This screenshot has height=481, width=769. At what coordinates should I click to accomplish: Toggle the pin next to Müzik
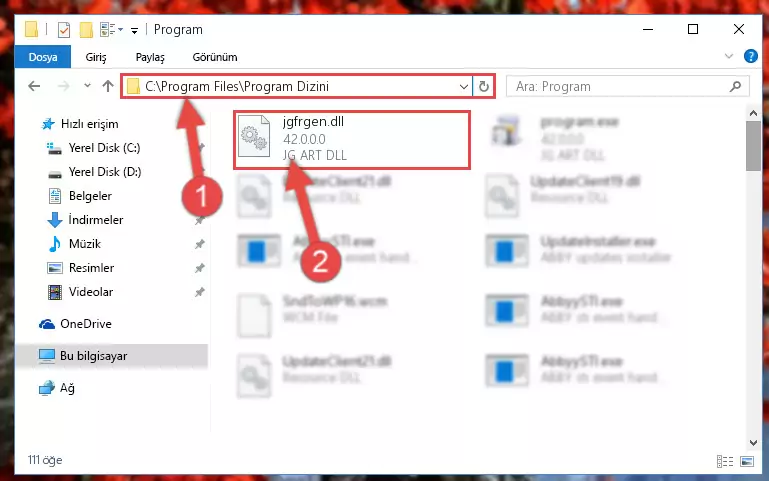click(200, 244)
